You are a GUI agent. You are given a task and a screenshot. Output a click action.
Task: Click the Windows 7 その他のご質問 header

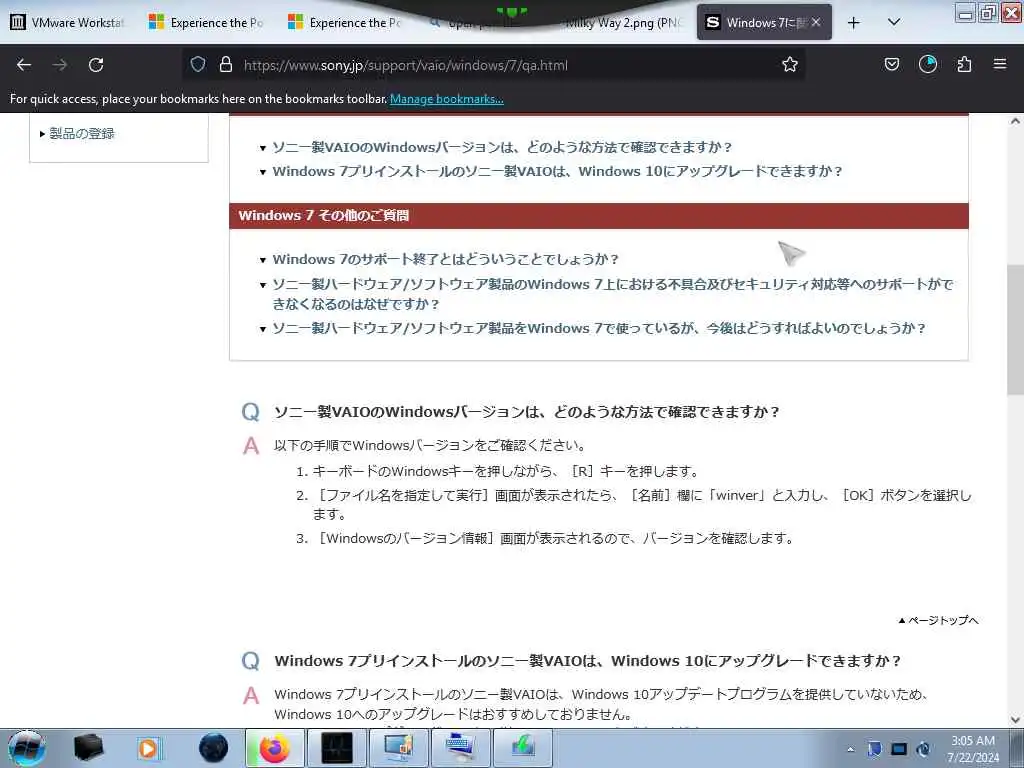[x=599, y=216]
